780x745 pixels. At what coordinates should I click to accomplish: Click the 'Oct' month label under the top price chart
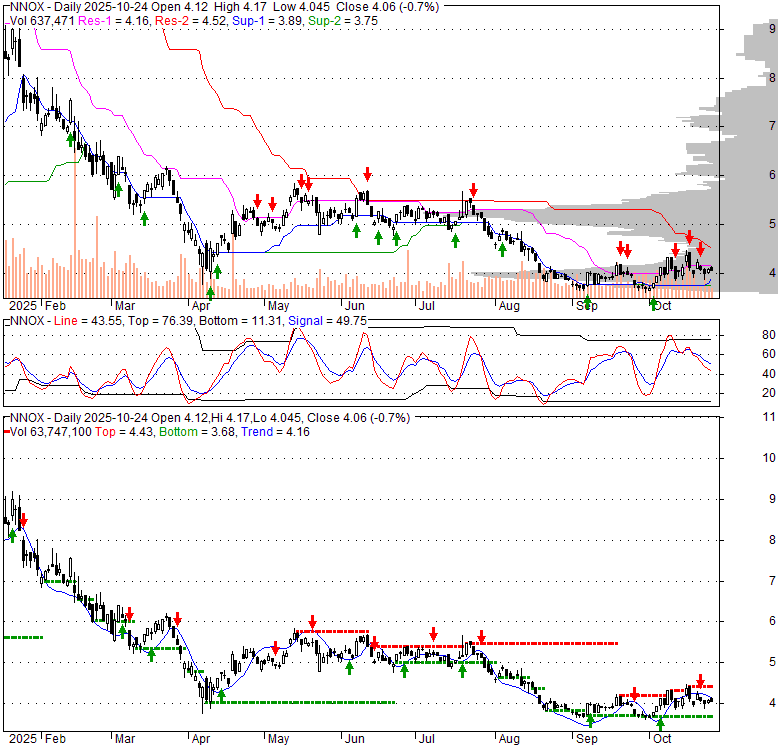pyautogui.click(x=663, y=305)
